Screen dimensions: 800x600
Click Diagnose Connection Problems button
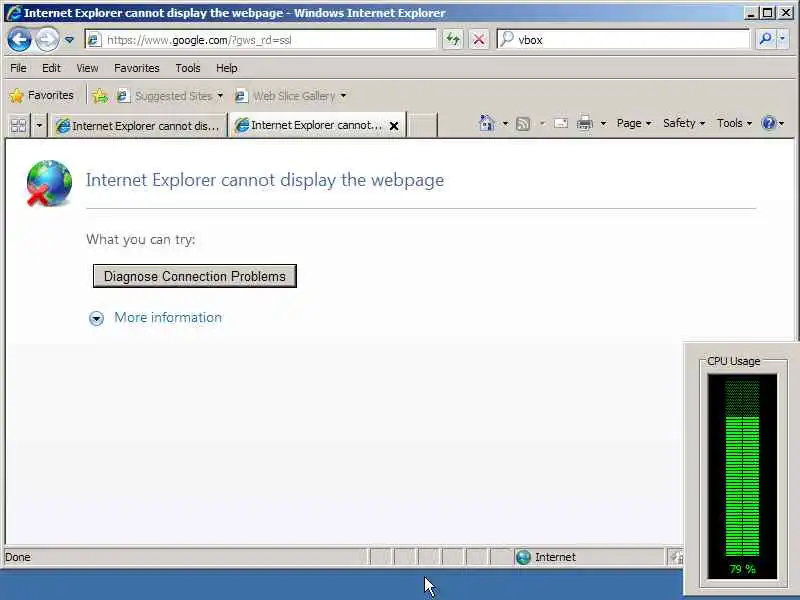[x=194, y=276]
